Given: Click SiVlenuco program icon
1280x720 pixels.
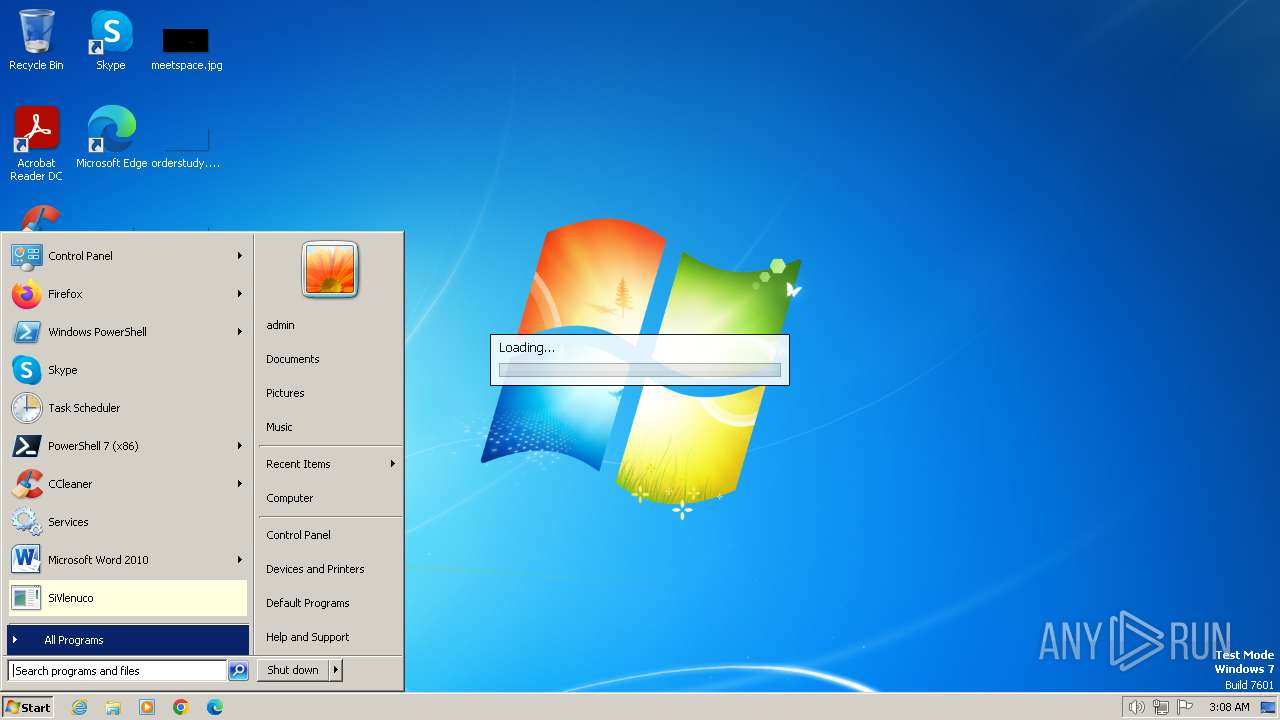Looking at the screenshot, I should (x=26, y=598).
